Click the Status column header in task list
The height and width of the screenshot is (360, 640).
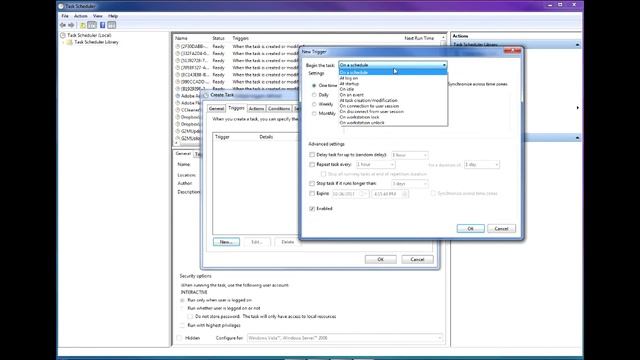[218, 38]
